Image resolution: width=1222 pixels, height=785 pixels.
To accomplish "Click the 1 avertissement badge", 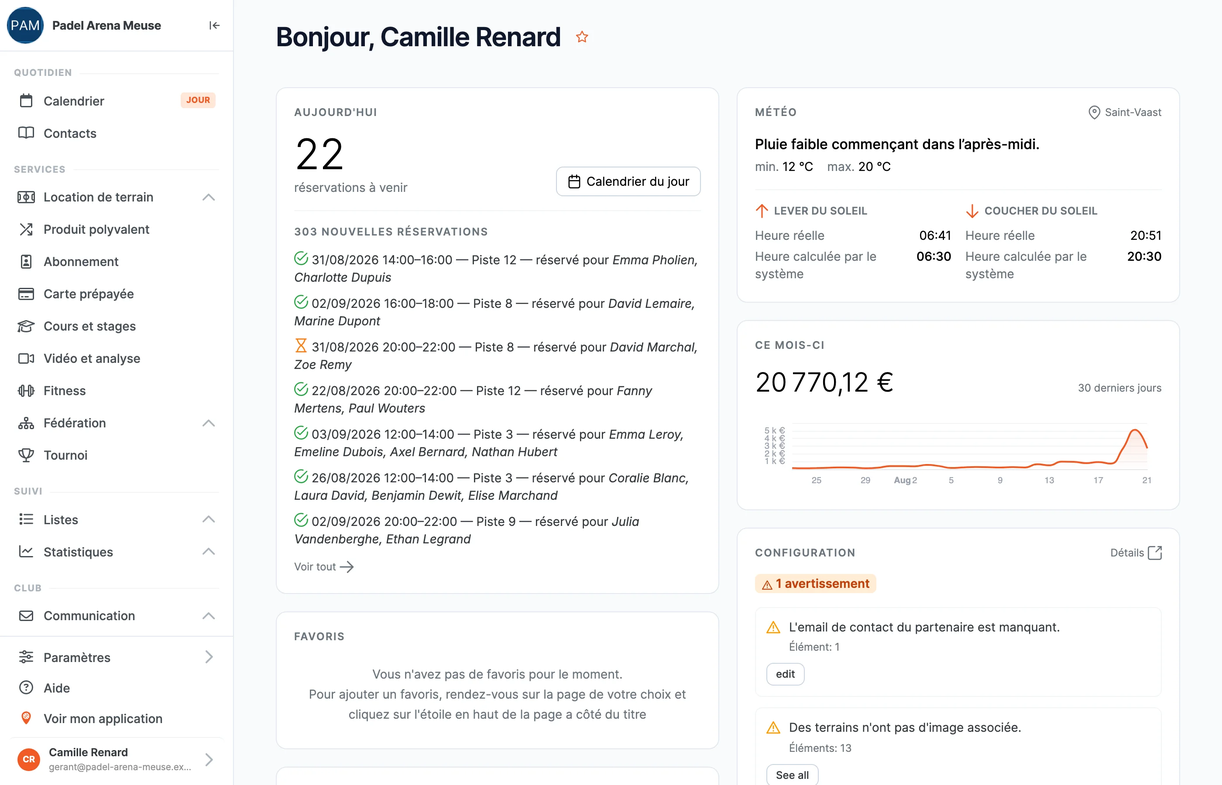I will [x=815, y=584].
